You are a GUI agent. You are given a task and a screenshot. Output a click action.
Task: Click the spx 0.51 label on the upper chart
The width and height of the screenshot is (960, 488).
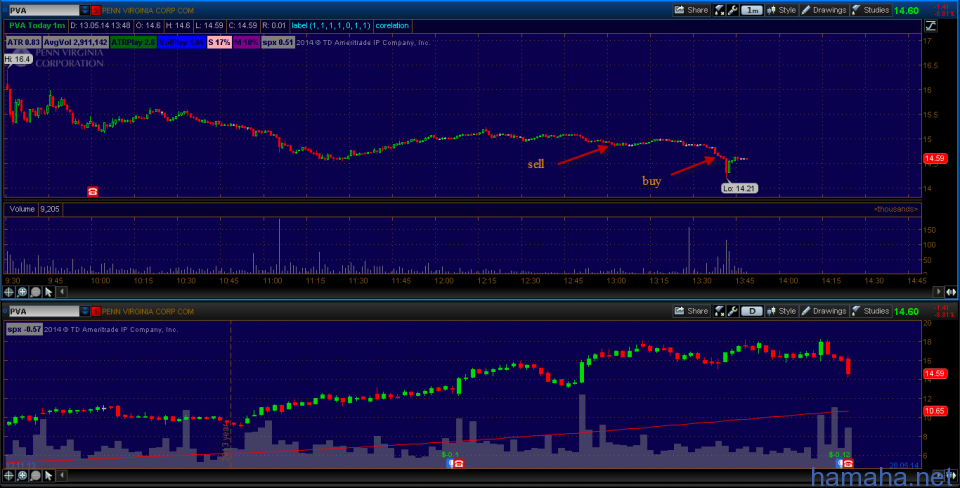[x=278, y=42]
